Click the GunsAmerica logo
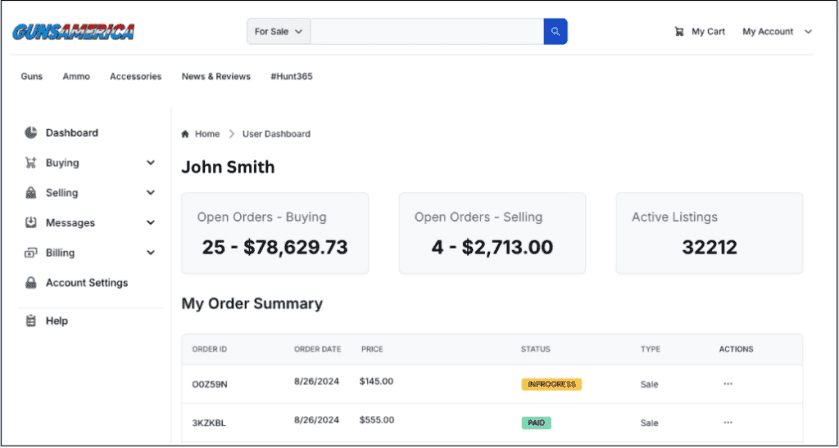This screenshot has height=448, width=839. tap(74, 32)
